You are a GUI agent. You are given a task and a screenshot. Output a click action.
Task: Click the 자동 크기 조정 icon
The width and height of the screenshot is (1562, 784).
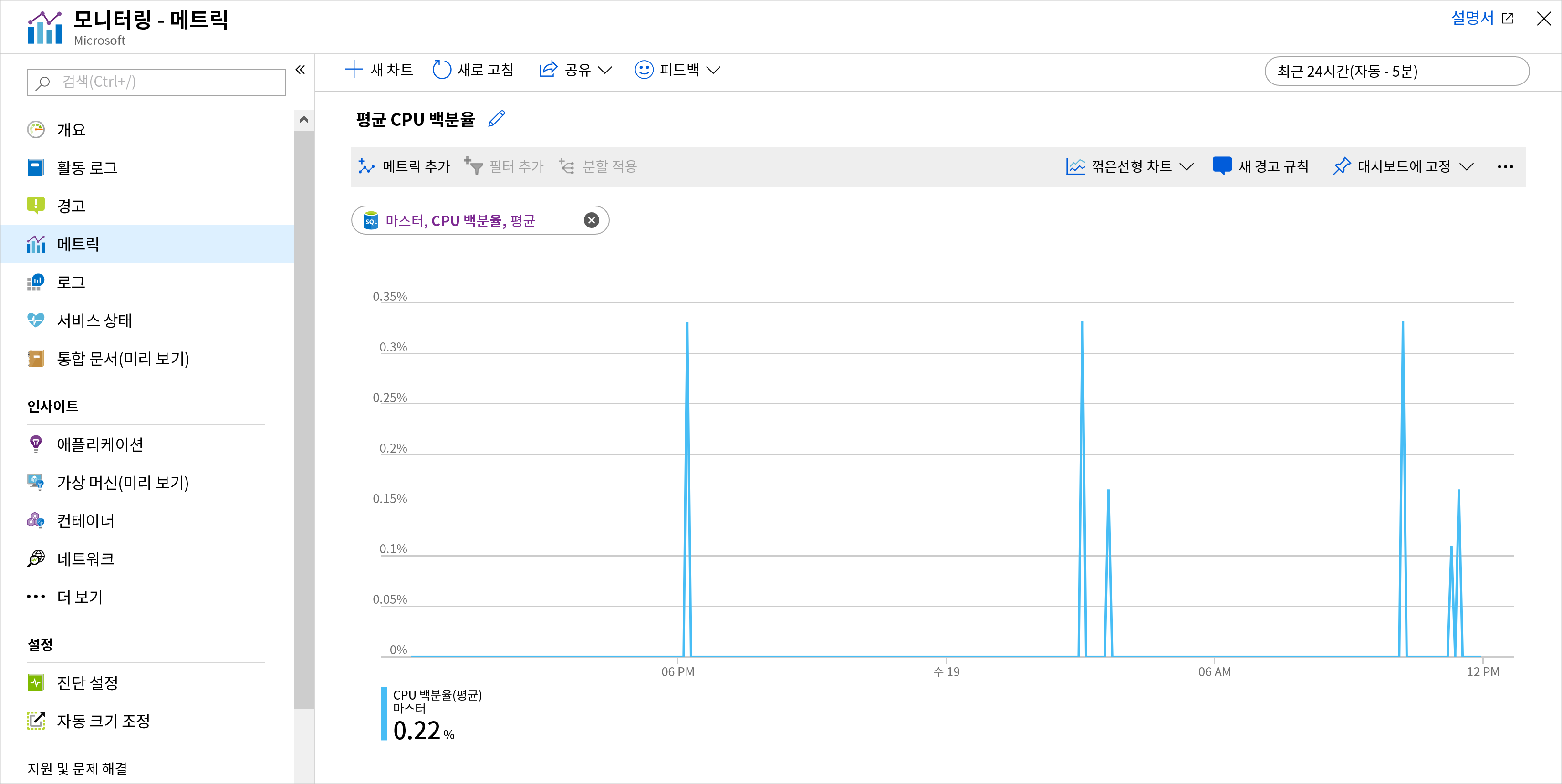coord(36,721)
